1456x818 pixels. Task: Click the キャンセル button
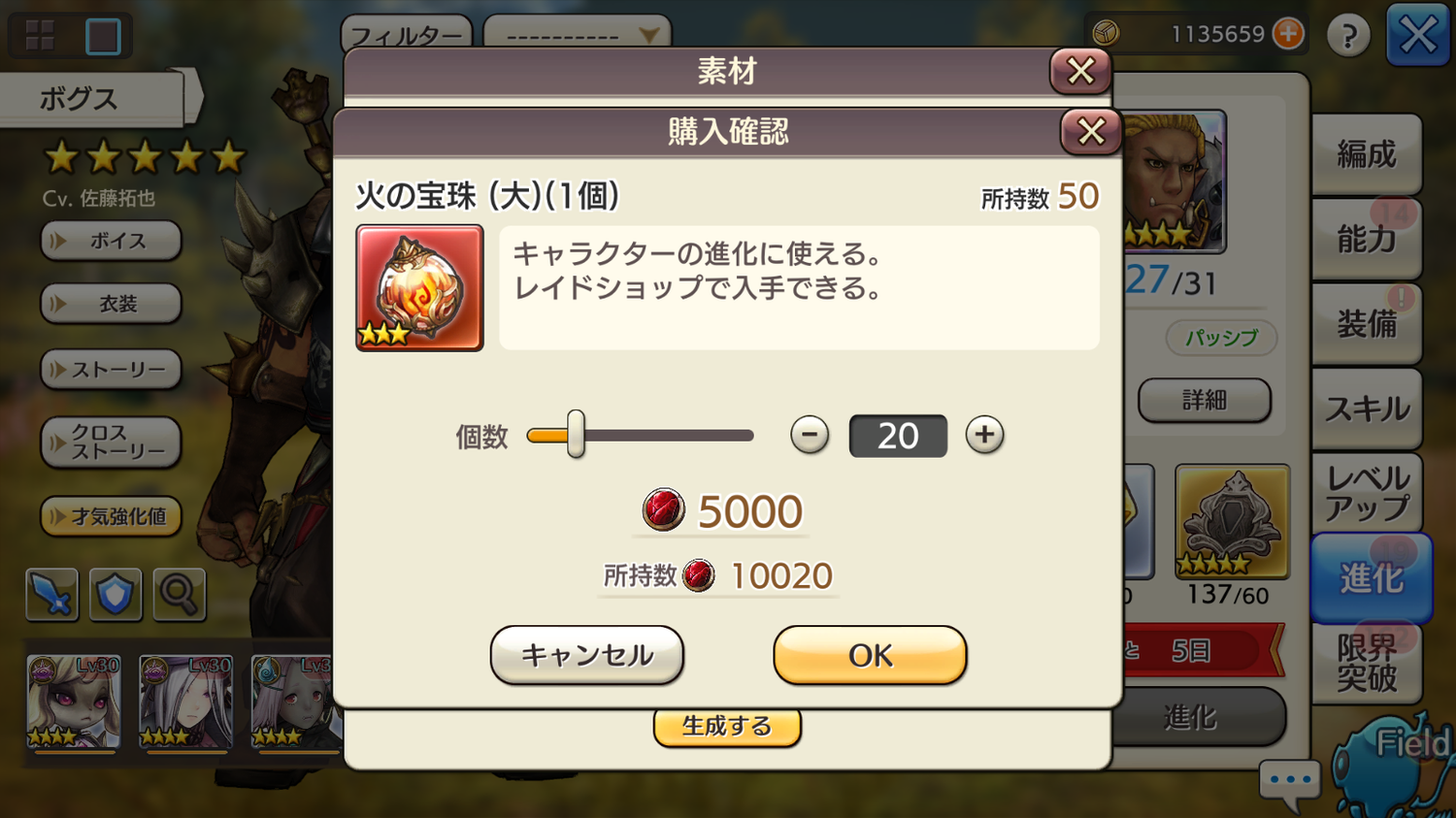click(587, 655)
